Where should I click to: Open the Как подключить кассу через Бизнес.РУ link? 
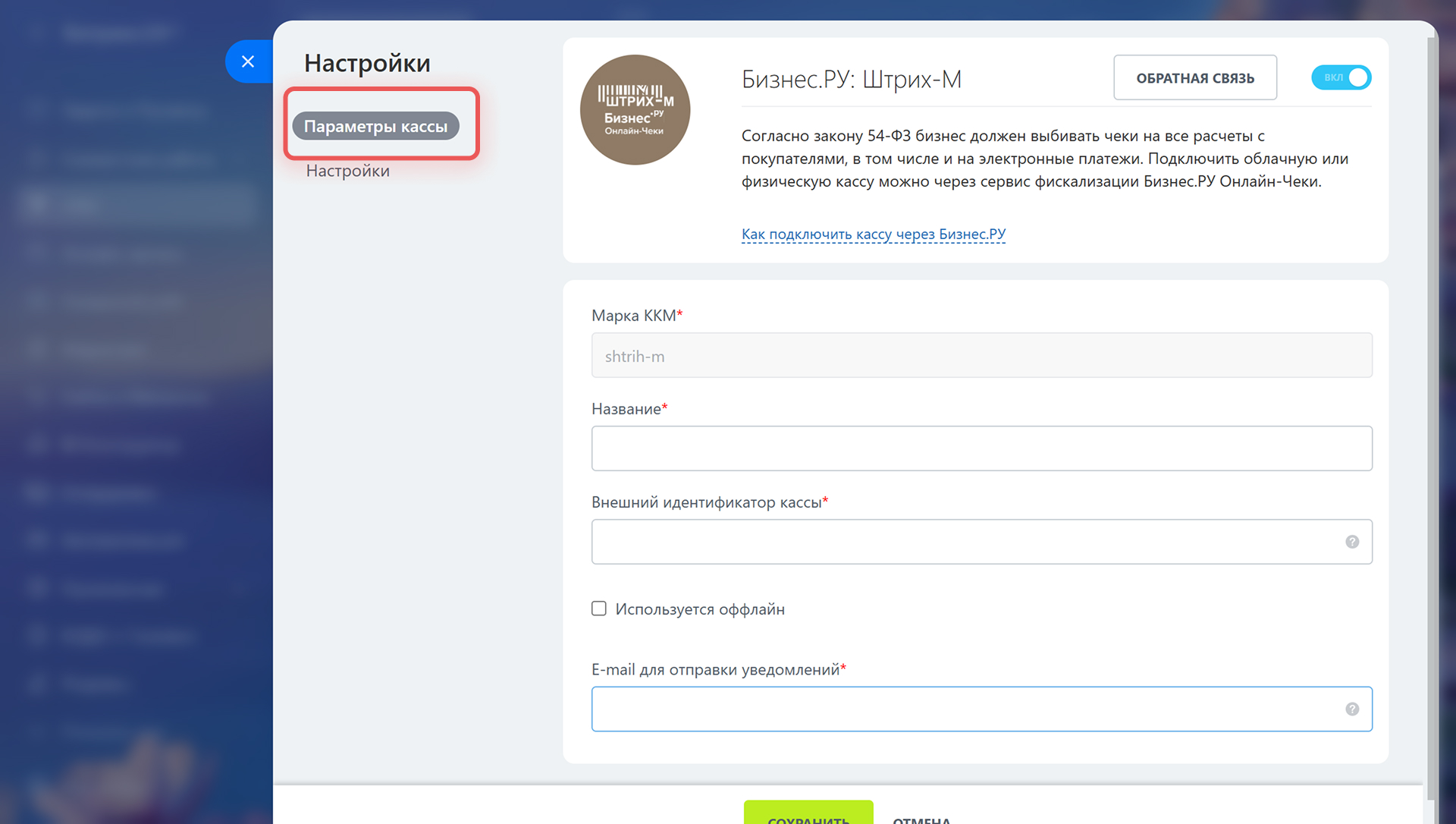(x=874, y=234)
